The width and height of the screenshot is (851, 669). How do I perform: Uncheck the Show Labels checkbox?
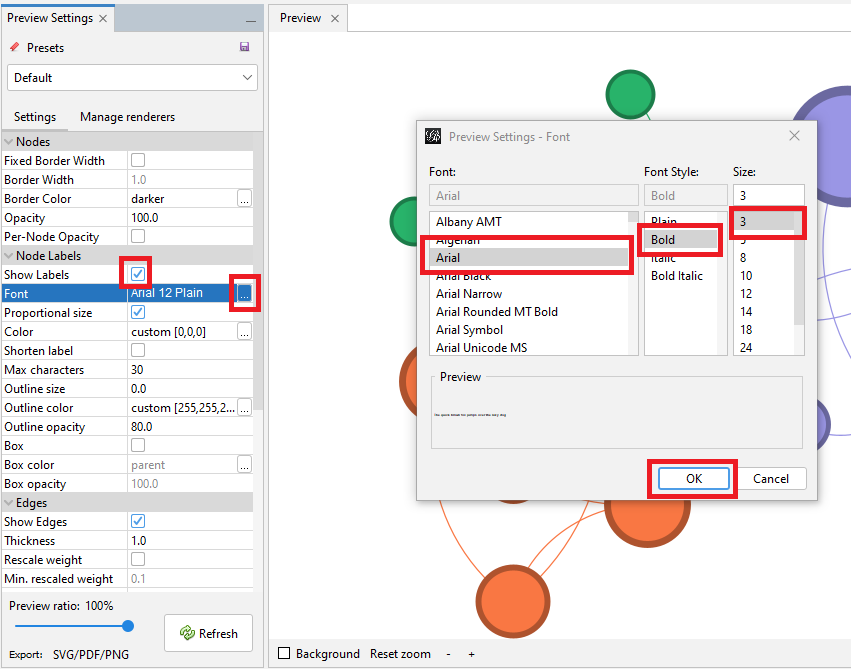(x=137, y=274)
